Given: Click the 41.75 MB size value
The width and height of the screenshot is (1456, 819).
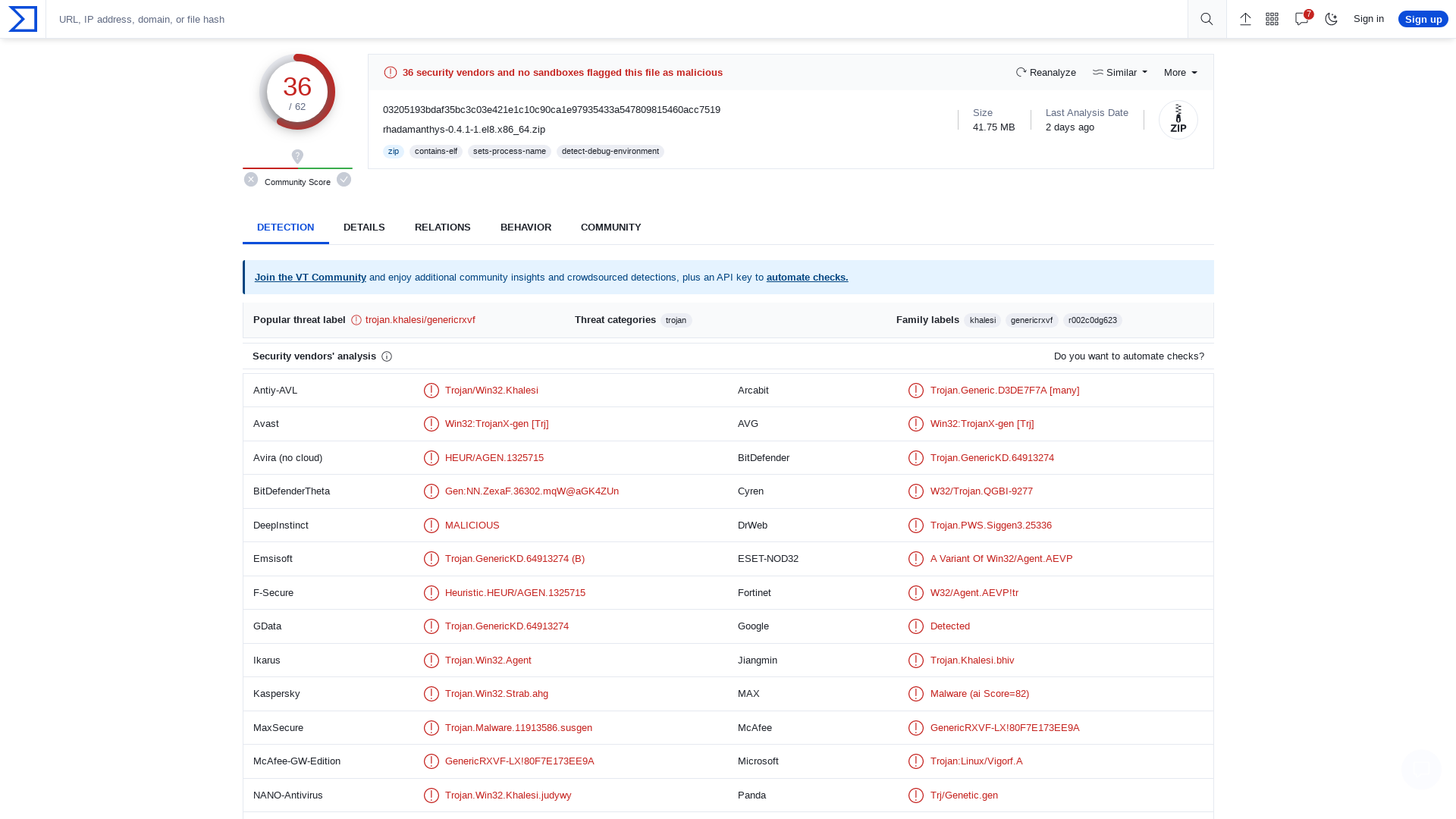Looking at the screenshot, I should click(x=993, y=127).
